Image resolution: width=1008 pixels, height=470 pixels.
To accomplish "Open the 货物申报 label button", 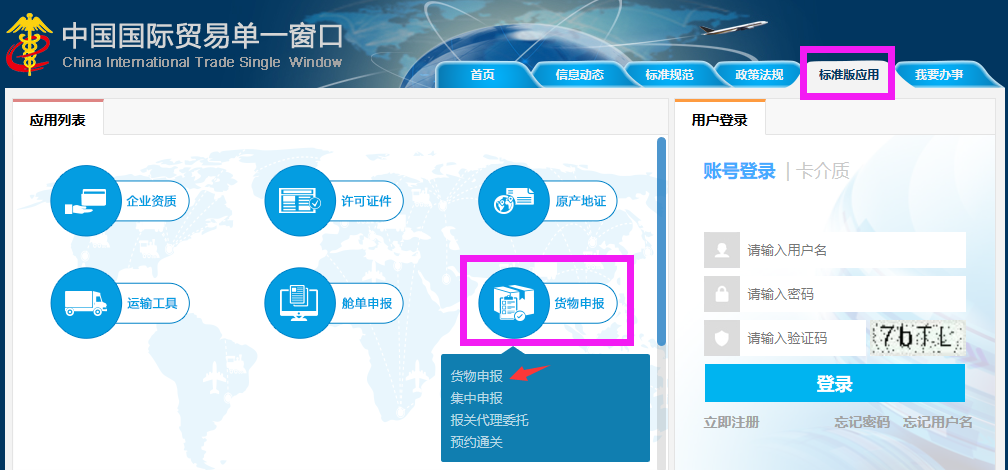I will (x=580, y=303).
